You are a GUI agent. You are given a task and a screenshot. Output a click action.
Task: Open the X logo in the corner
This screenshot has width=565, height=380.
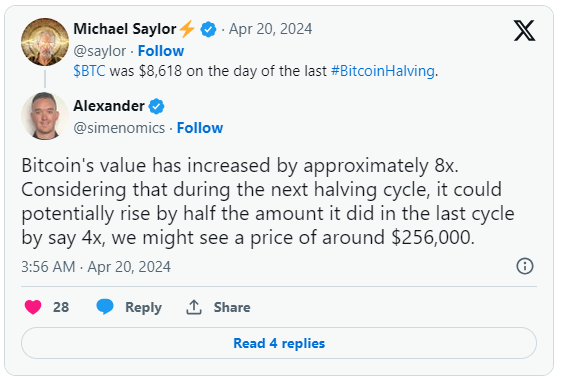524,31
